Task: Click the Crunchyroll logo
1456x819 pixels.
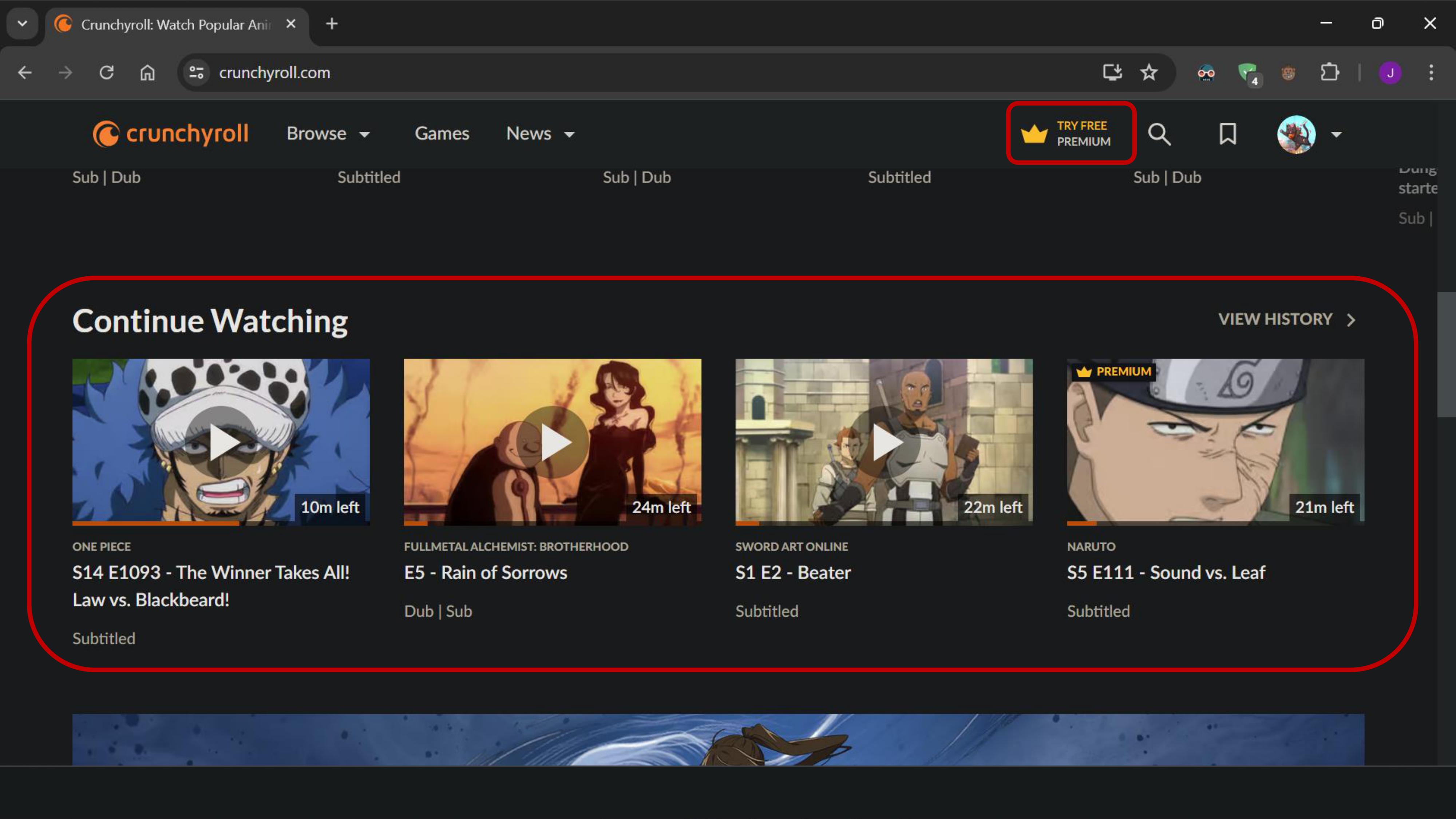Action: [x=170, y=134]
